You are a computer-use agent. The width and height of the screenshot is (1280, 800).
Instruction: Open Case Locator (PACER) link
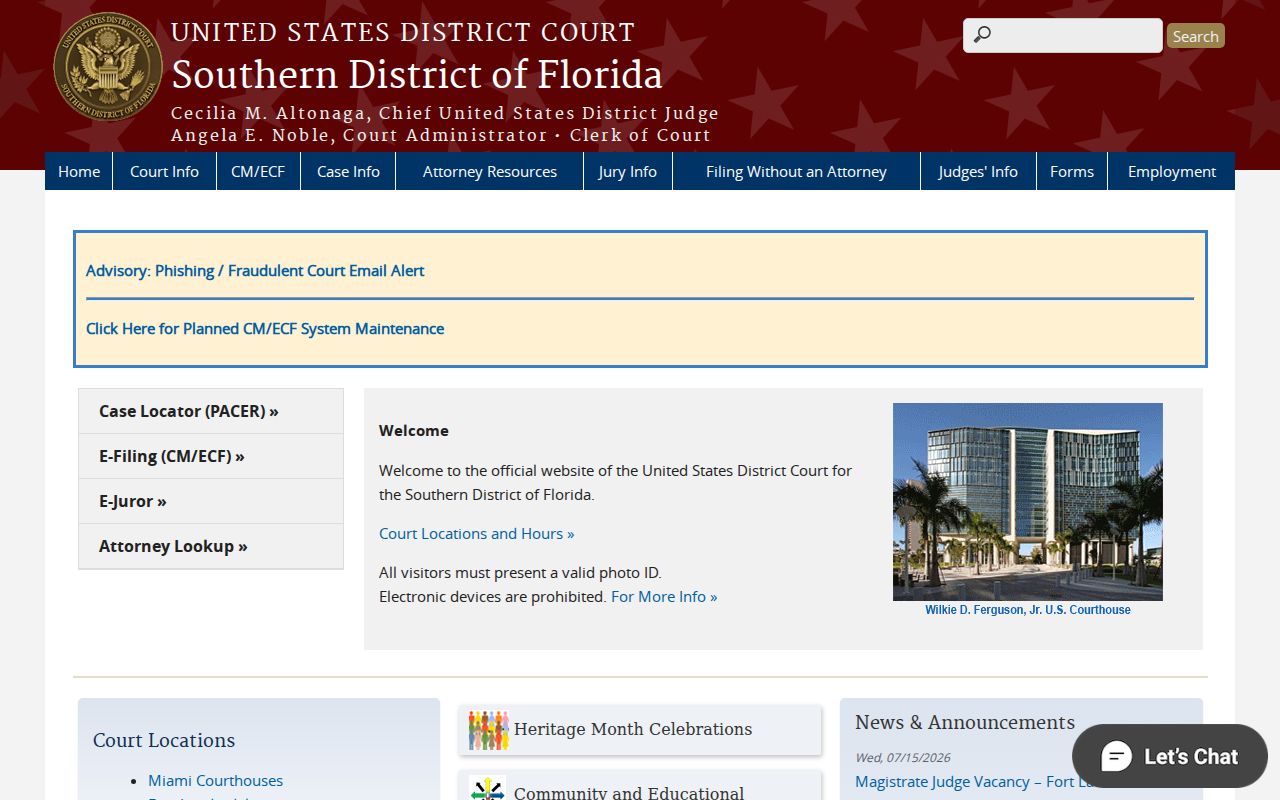[211, 411]
